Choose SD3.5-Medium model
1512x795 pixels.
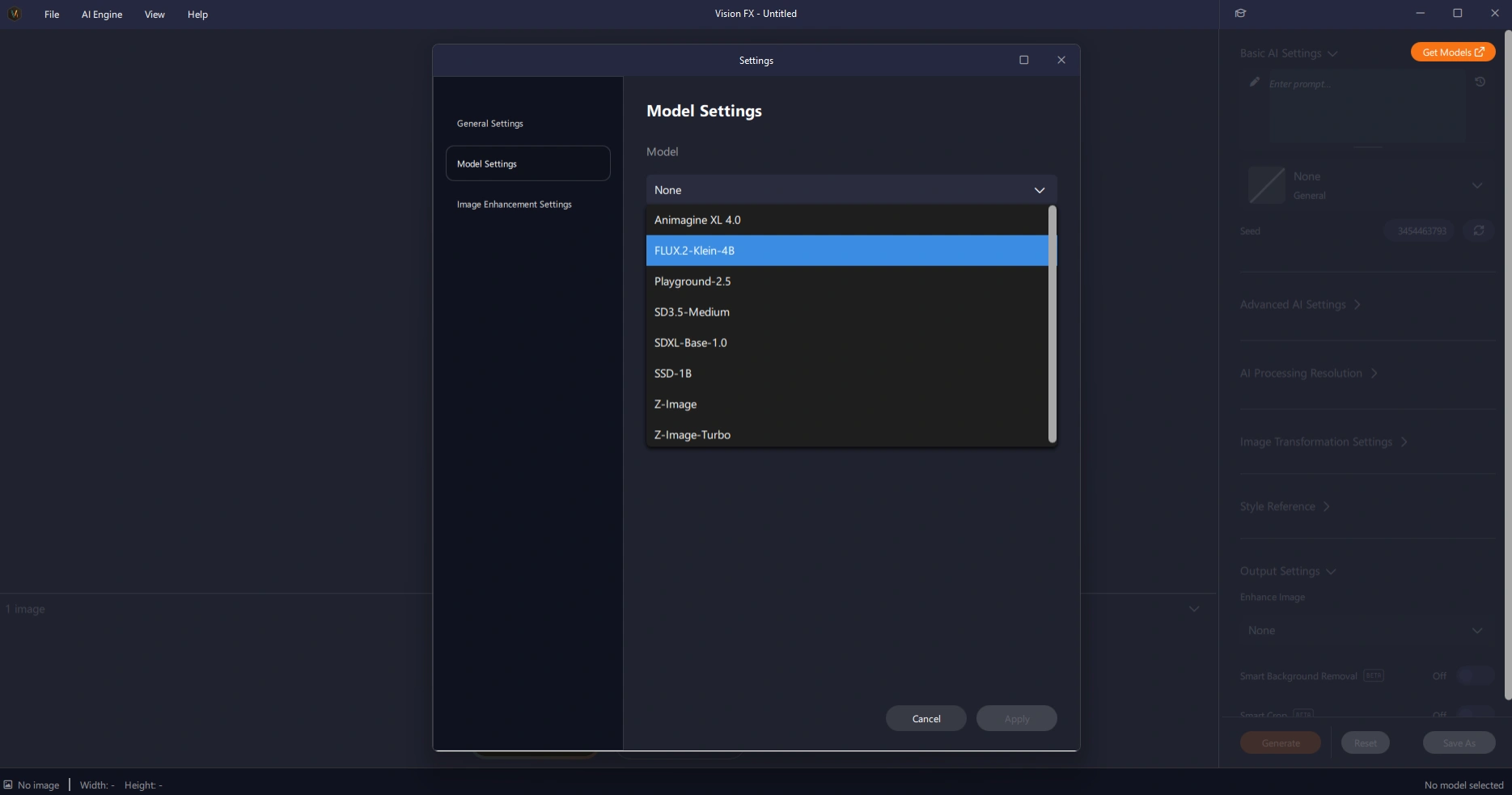pos(847,312)
